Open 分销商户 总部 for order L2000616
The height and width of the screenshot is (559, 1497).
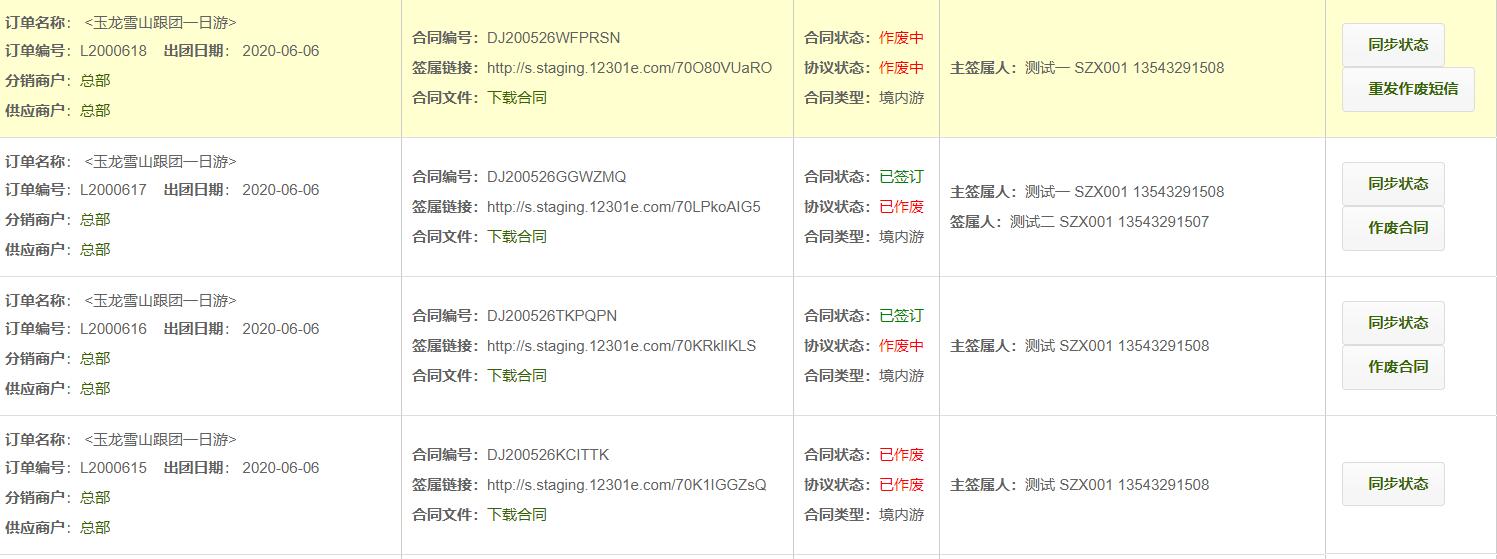click(x=95, y=359)
